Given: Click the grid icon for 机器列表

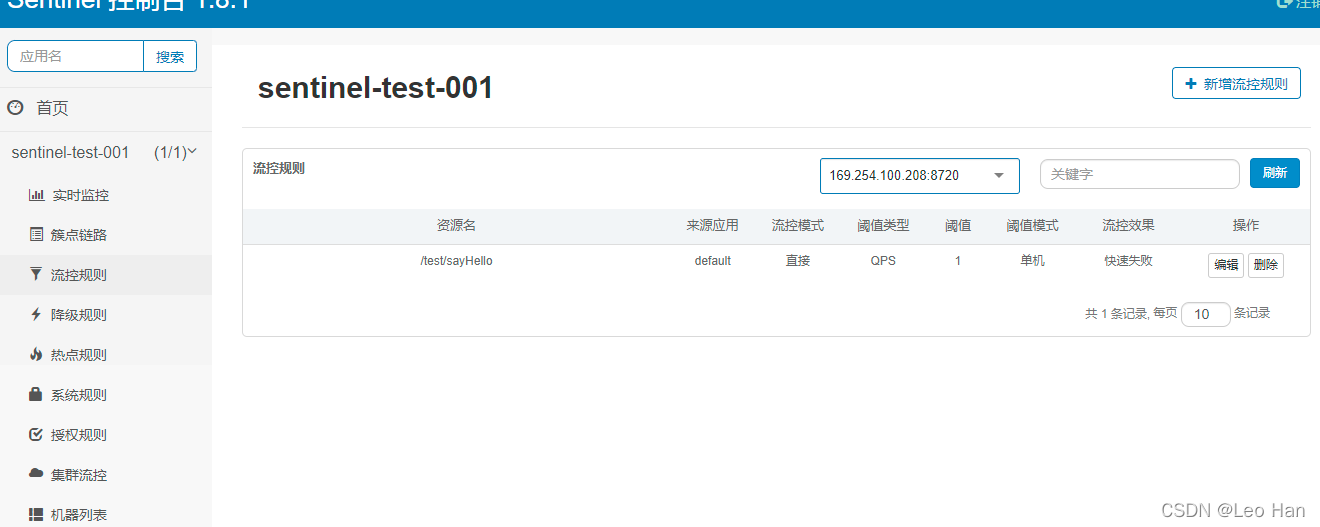Looking at the screenshot, I should point(36,514).
